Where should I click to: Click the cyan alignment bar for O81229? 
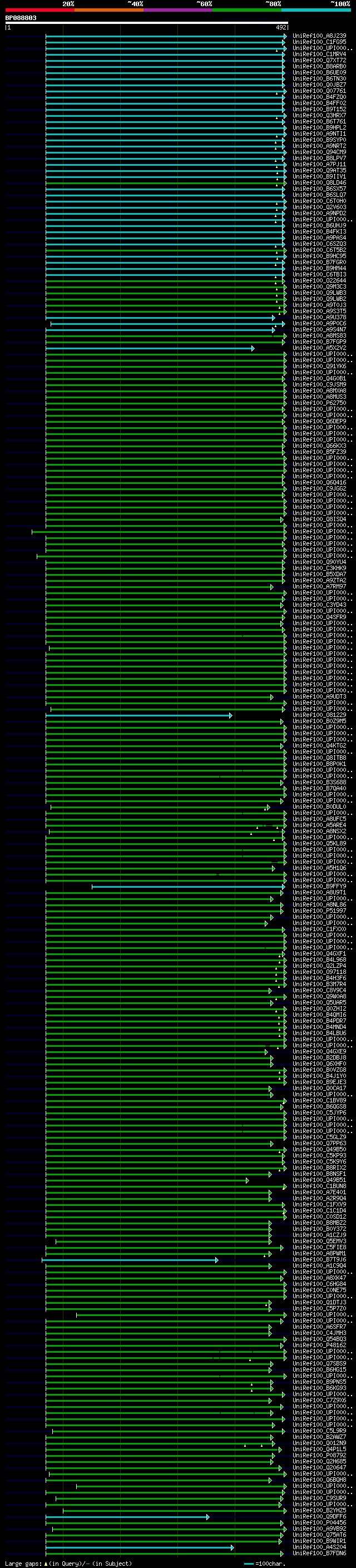pos(139,715)
